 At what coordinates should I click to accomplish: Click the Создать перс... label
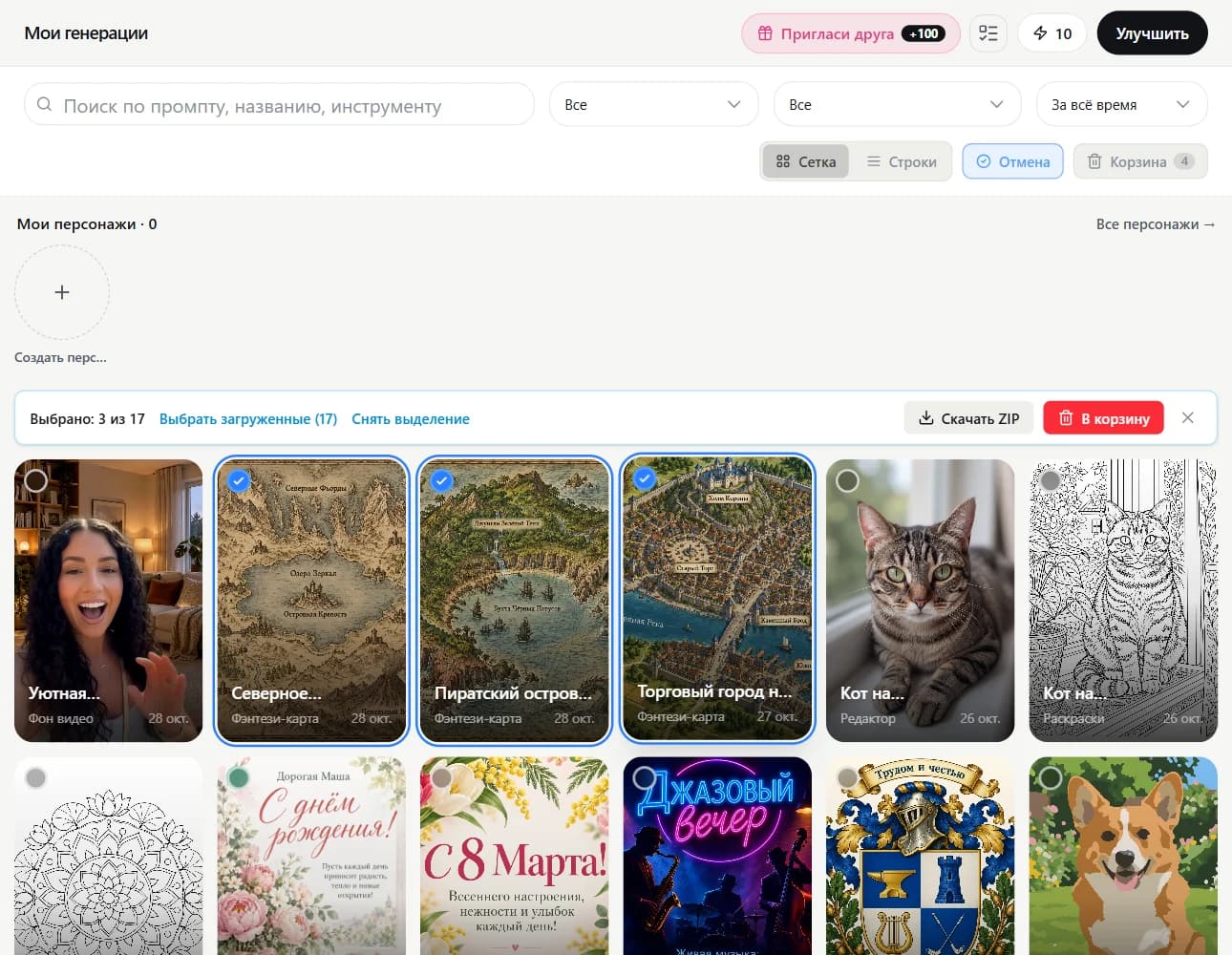click(x=60, y=357)
